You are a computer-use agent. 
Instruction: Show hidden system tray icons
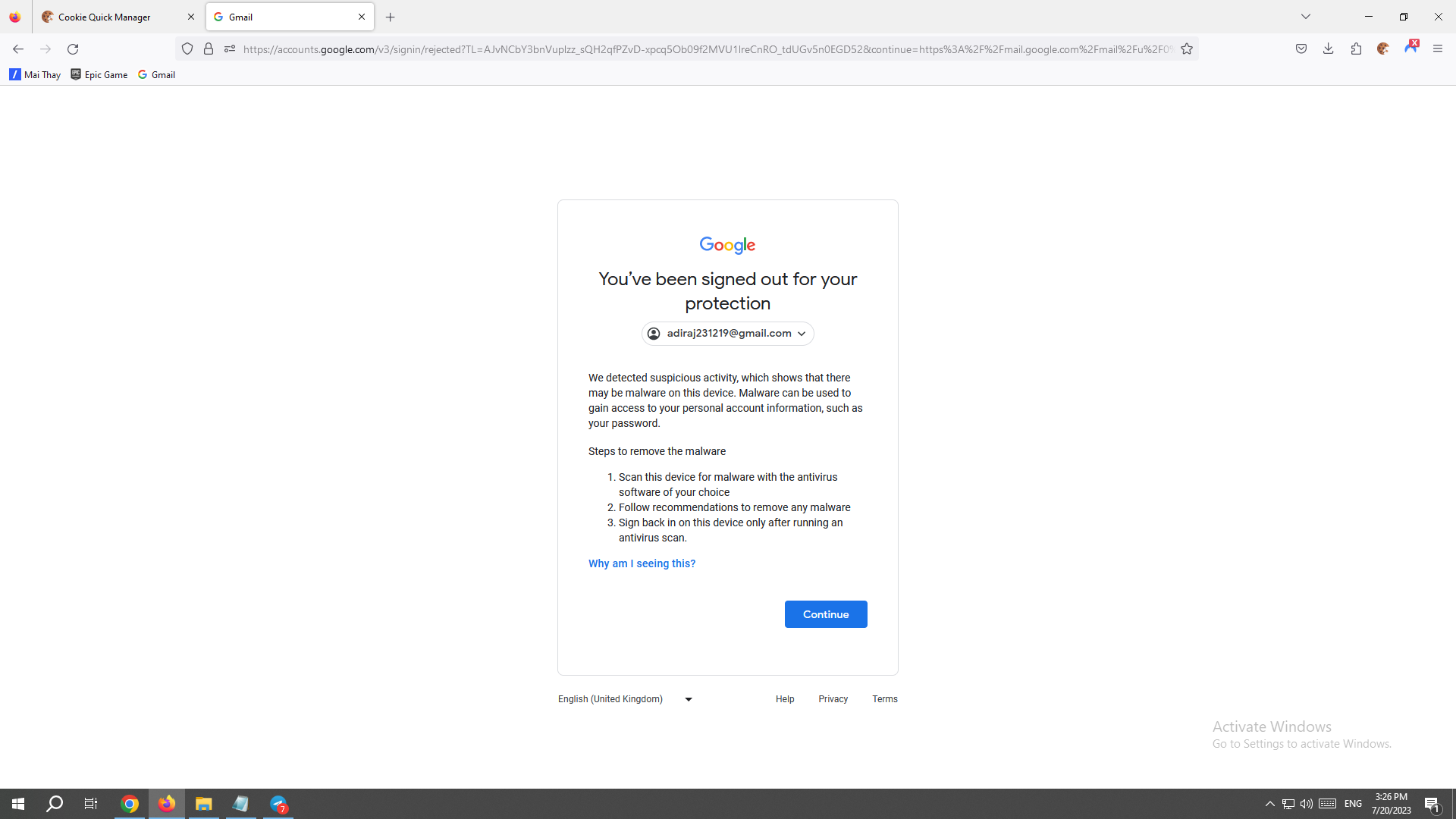point(1269,804)
